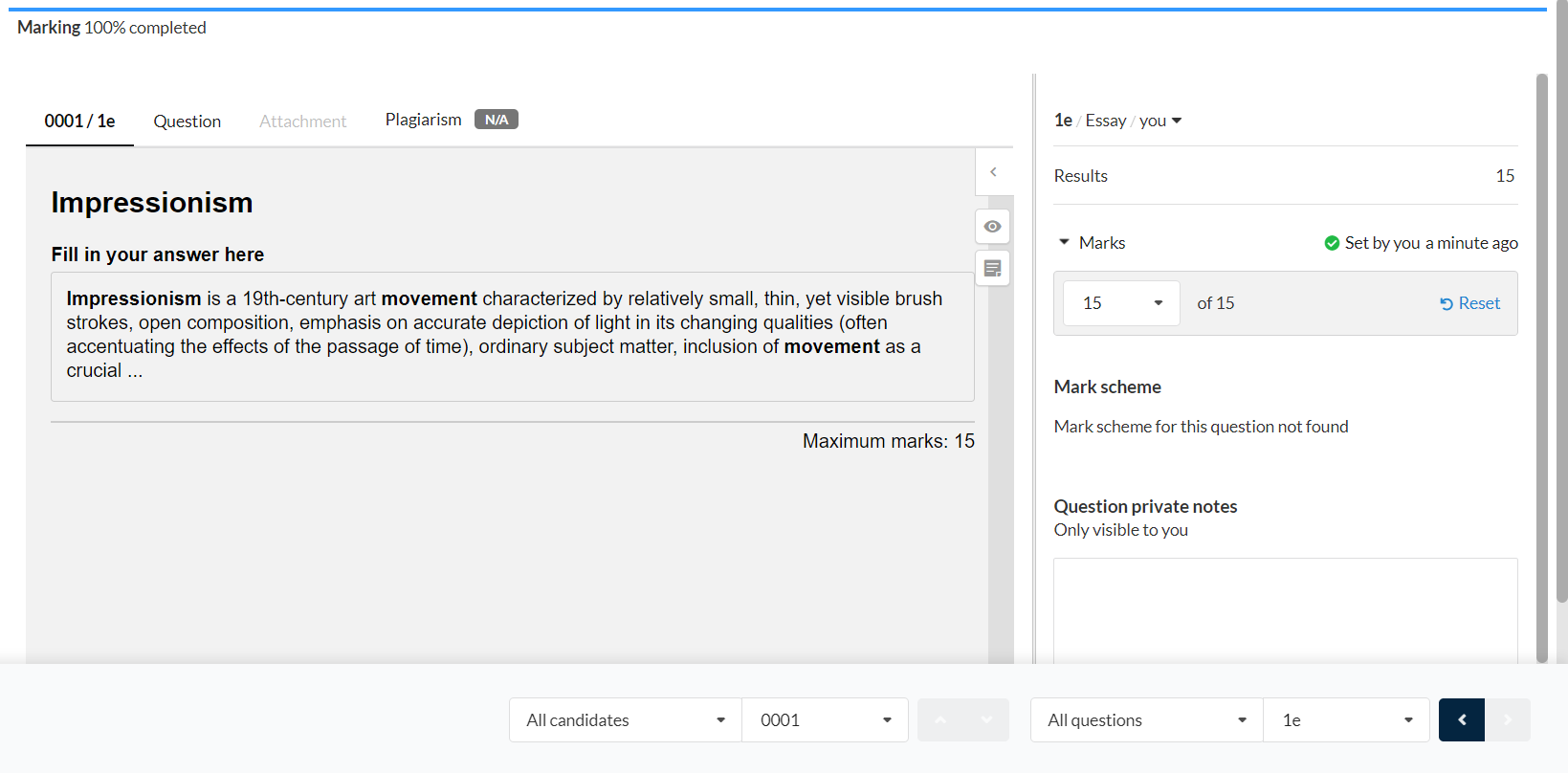Viewport: 1568px width, 773px height.
Task: Open the question 1e dropdown
Action: click(1347, 720)
